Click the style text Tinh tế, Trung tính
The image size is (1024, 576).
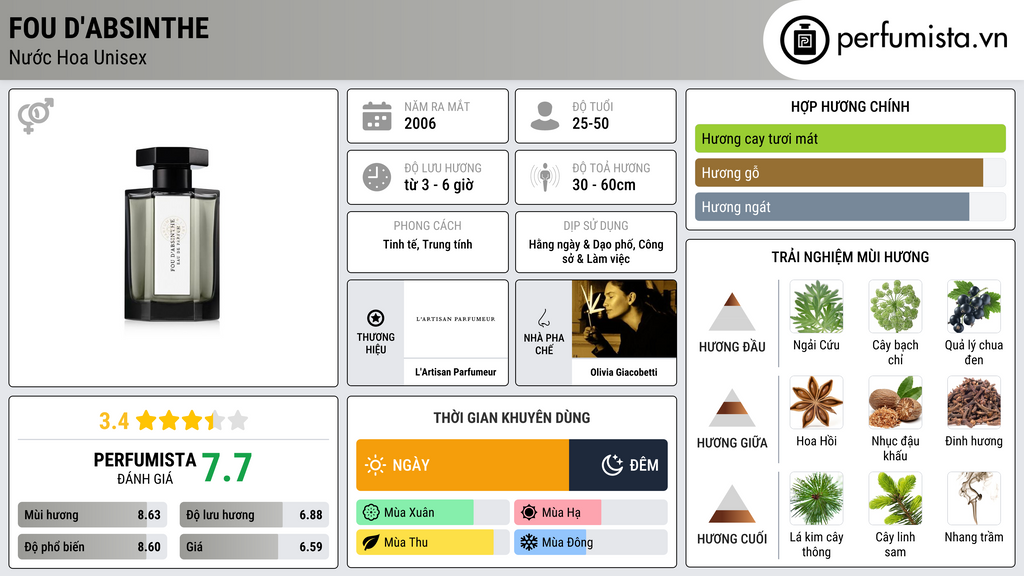point(428,244)
